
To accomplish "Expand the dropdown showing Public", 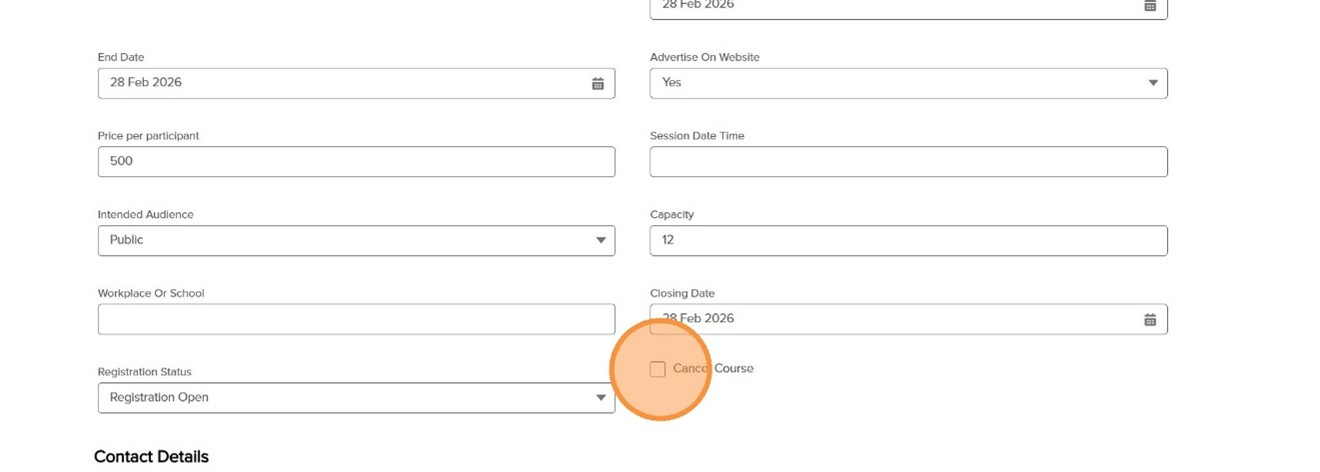I will [355, 241].
